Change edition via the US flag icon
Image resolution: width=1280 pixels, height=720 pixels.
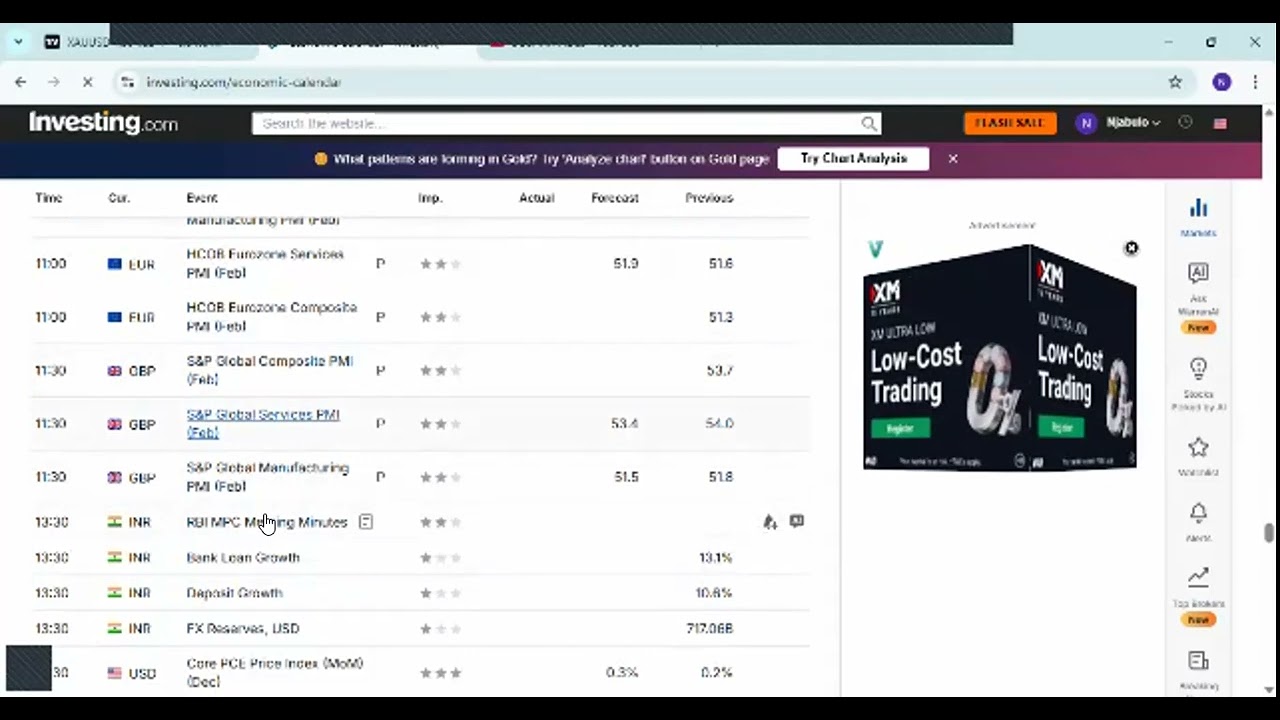coord(1220,123)
